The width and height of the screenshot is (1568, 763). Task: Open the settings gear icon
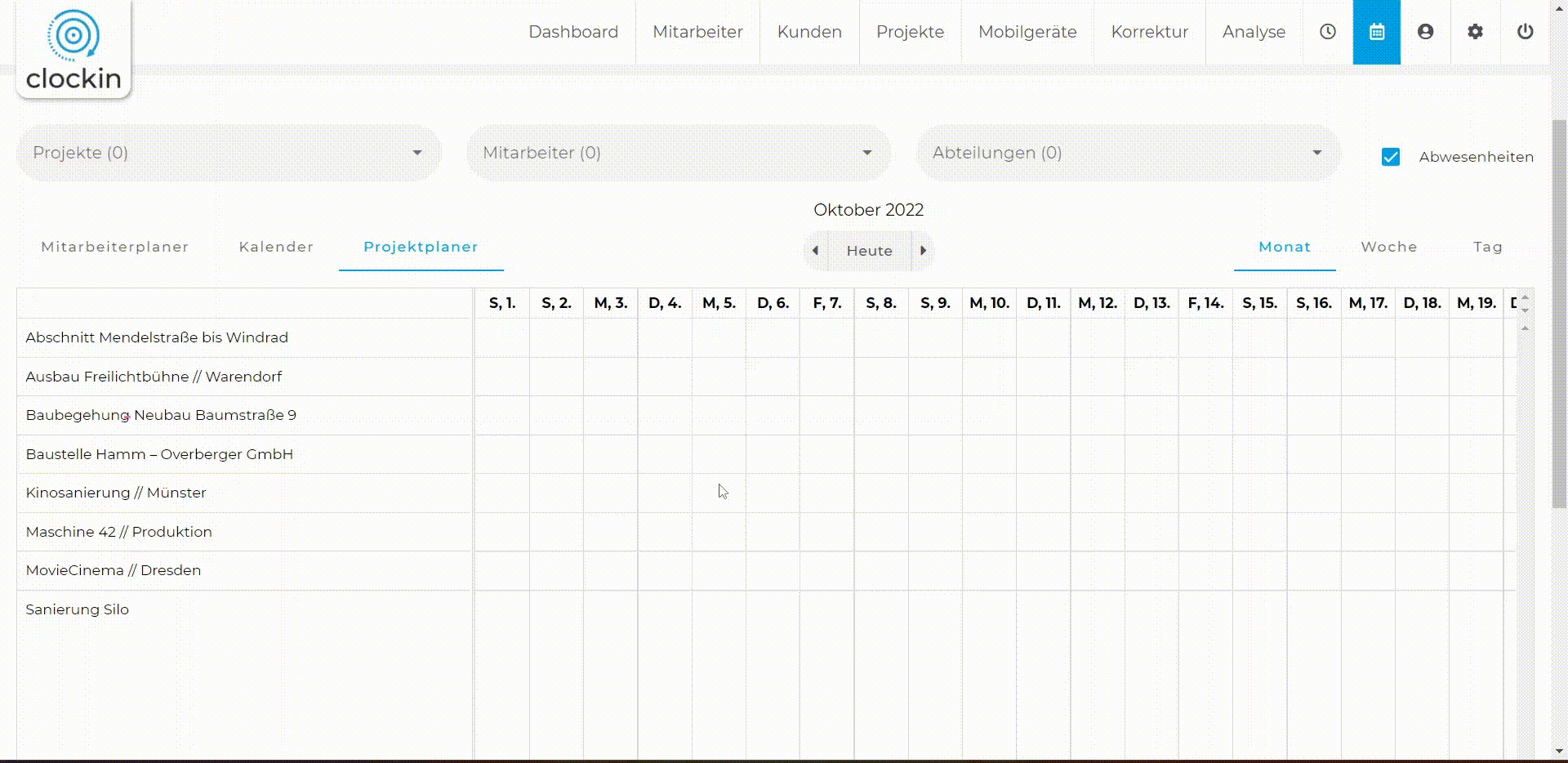[x=1475, y=32]
